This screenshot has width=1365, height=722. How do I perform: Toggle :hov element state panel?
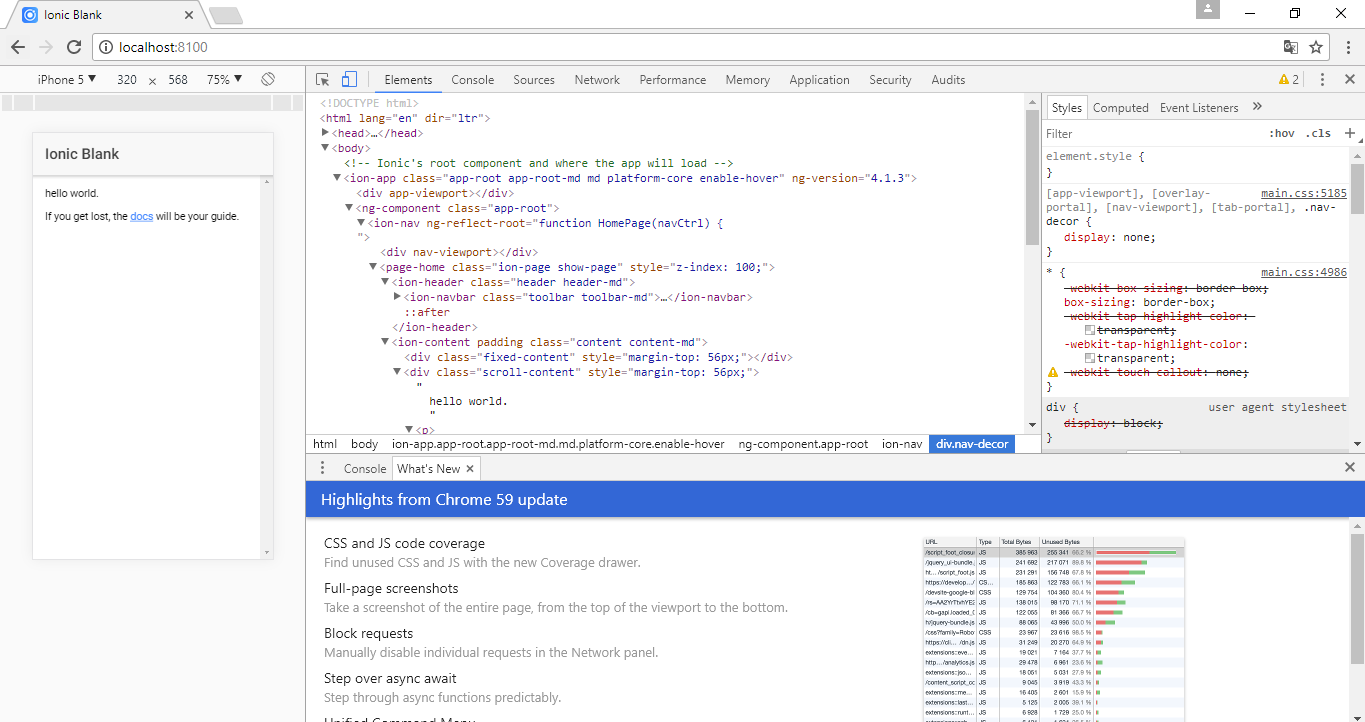1281,134
